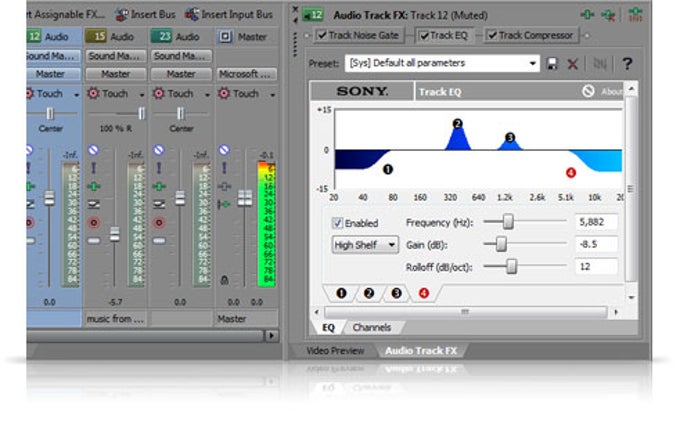Invert phase on track 23
The width and height of the screenshot is (680, 440).
[159, 204]
